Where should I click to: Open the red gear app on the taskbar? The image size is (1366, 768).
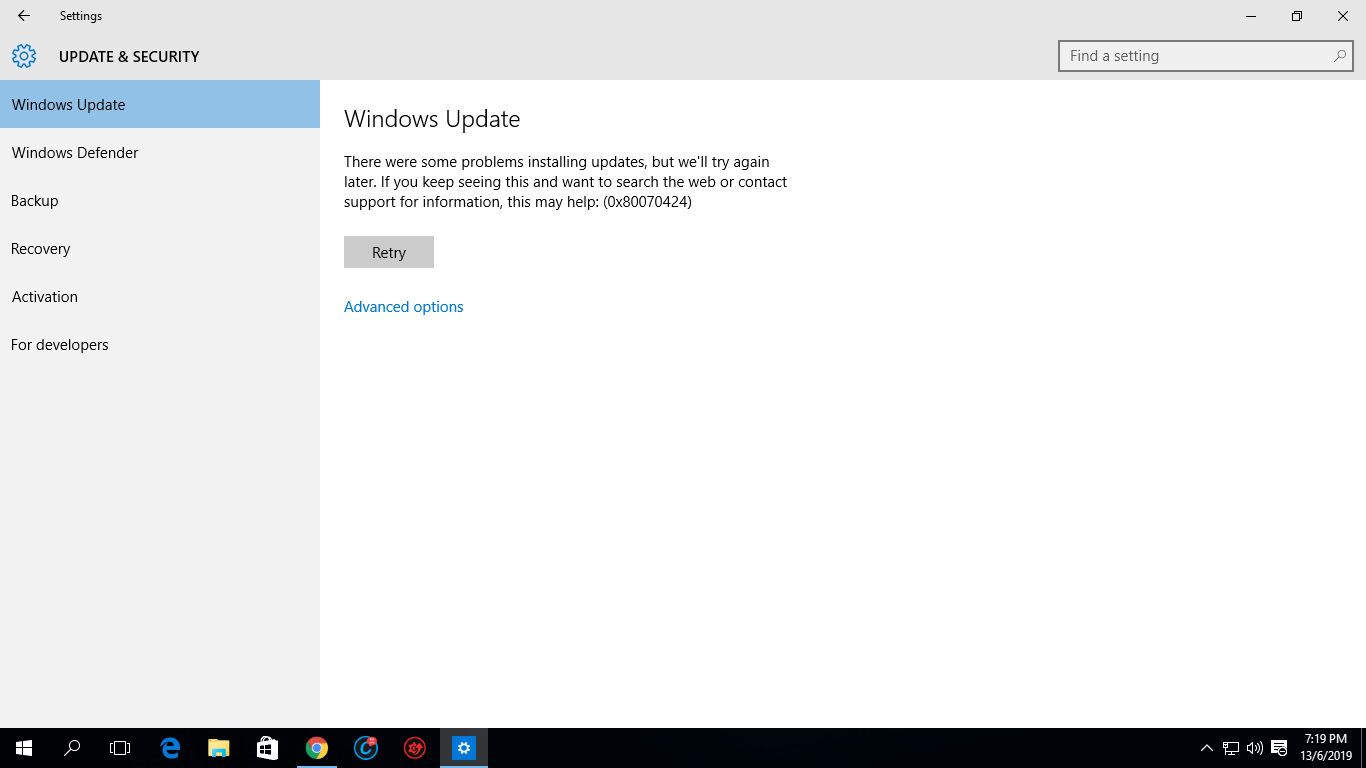tap(415, 748)
